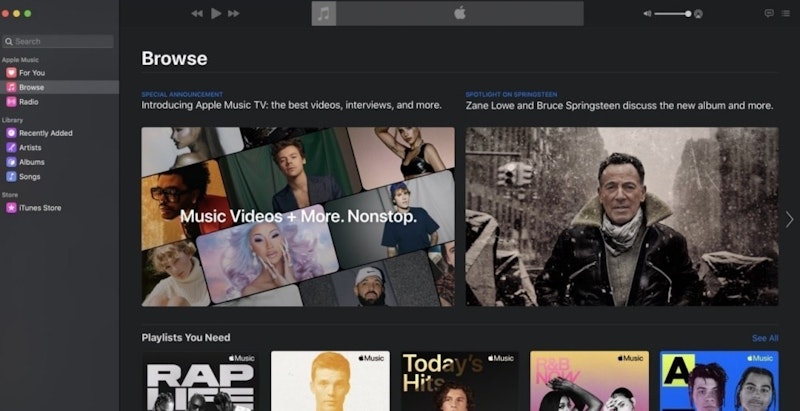The height and width of the screenshot is (411, 800).
Task: Adjust the volume slider
Action: click(x=672, y=14)
